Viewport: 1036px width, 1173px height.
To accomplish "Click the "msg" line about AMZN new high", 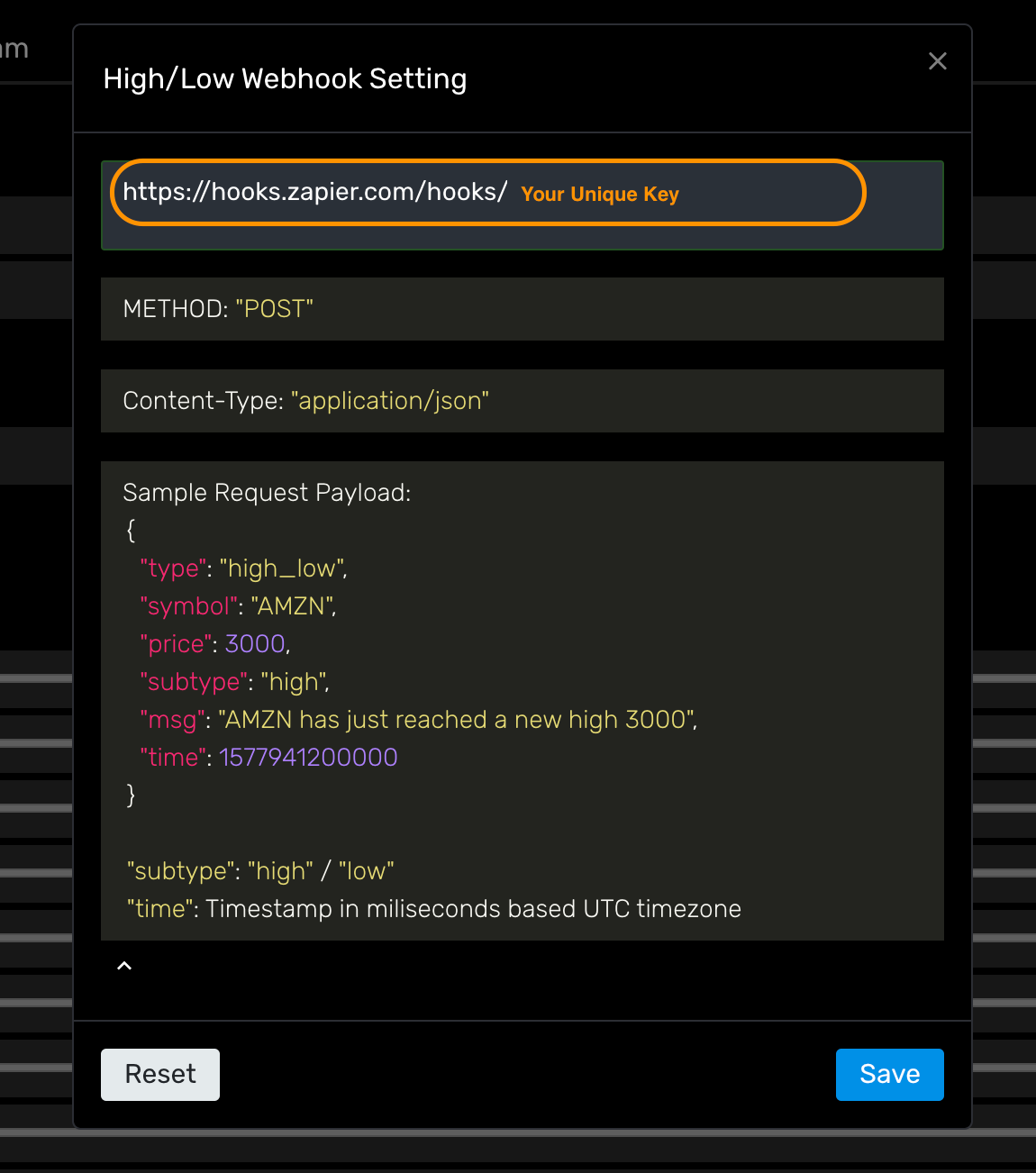I will pyautogui.click(x=419, y=720).
